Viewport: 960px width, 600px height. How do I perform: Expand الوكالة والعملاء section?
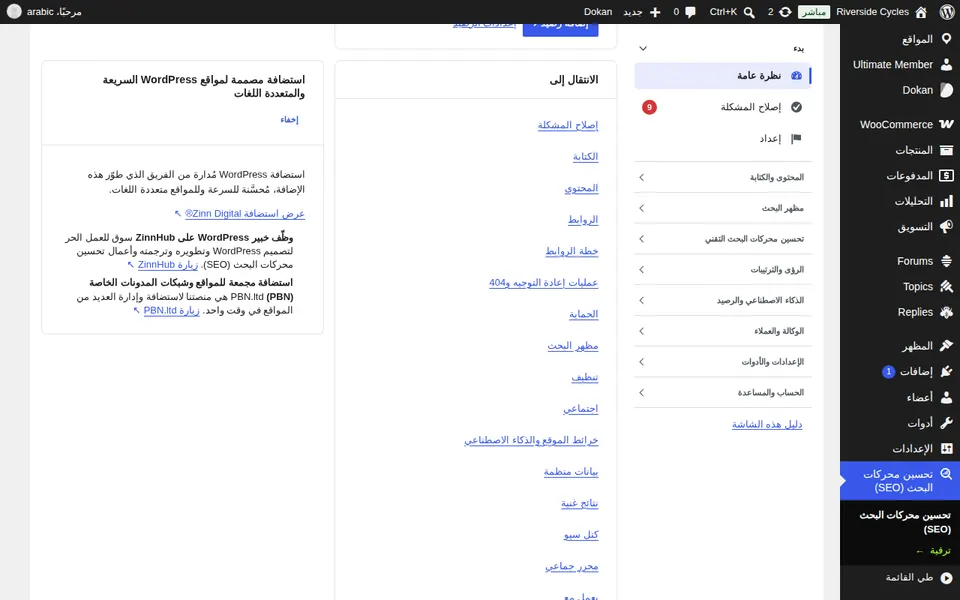pos(723,331)
